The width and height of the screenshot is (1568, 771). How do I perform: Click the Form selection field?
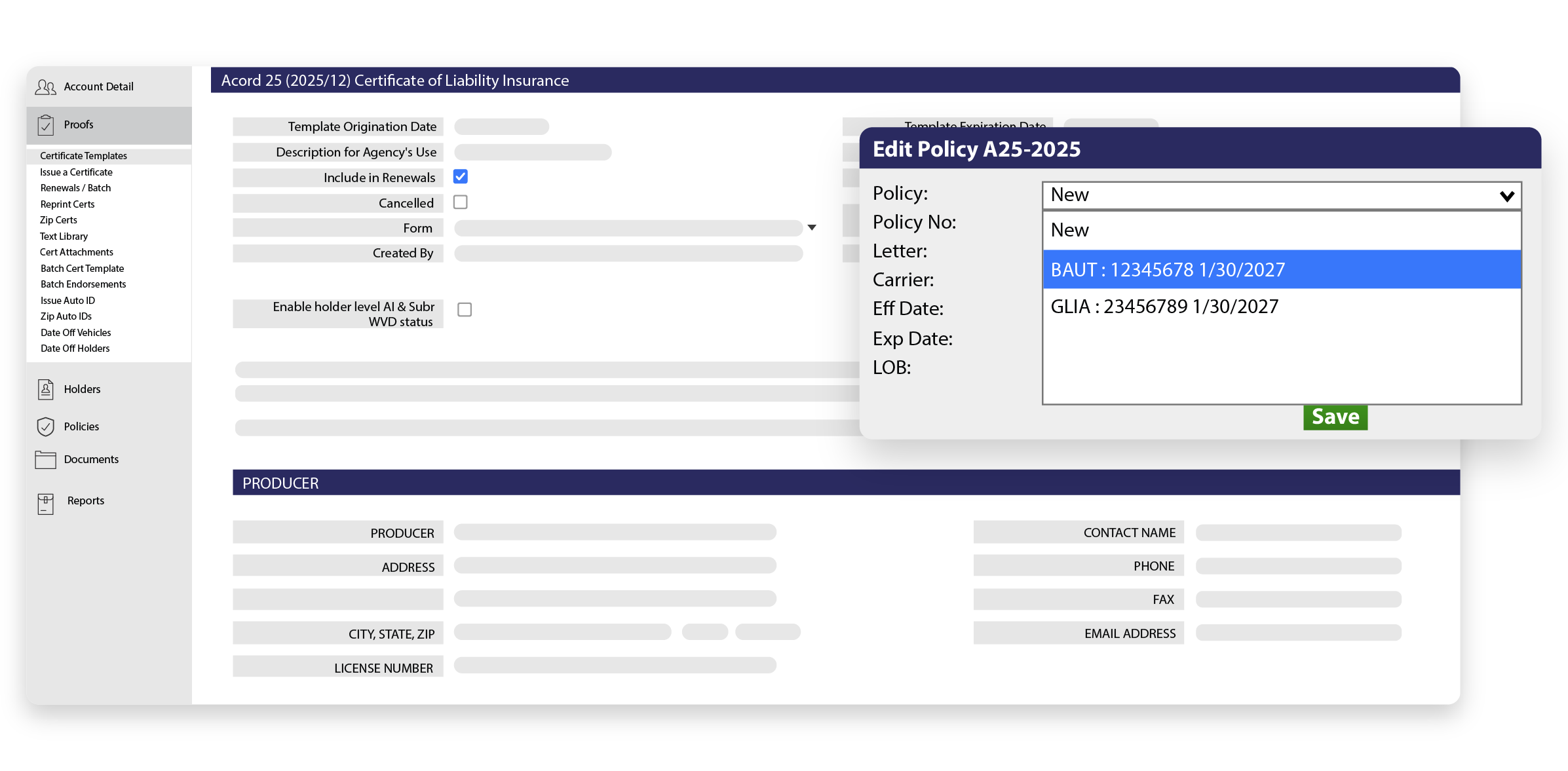[628, 228]
